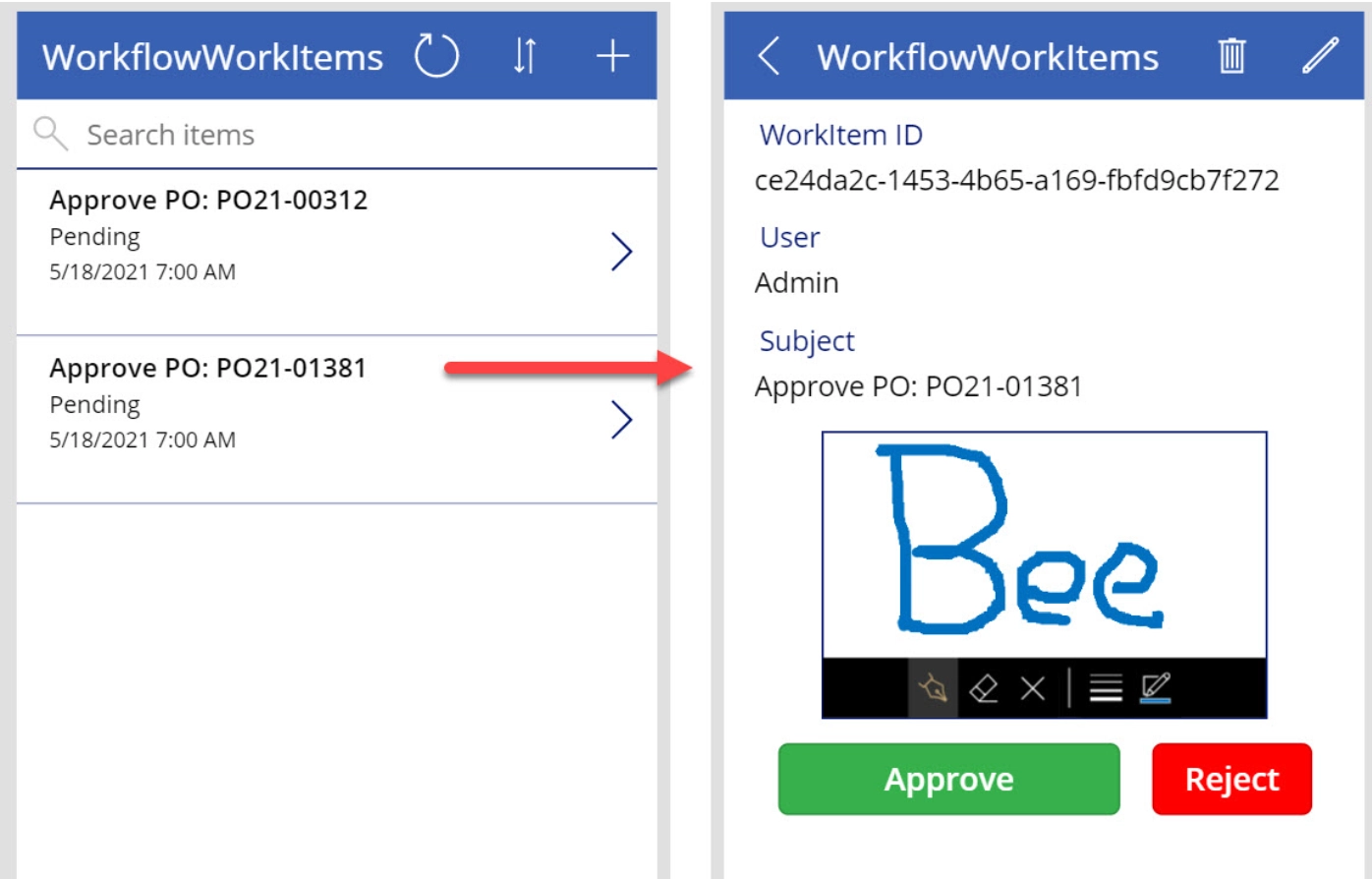The width and height of the screenshot is (1372, 879).
Task: Focus the Search items field
Action: coord(336,135)
